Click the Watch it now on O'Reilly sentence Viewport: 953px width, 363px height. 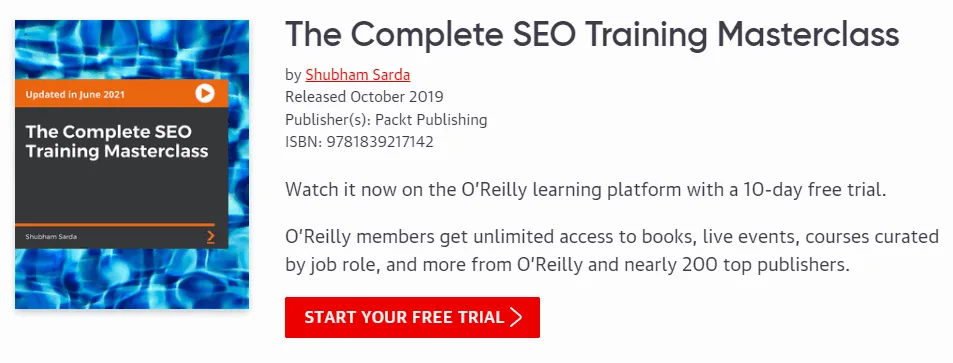[586, 190]
